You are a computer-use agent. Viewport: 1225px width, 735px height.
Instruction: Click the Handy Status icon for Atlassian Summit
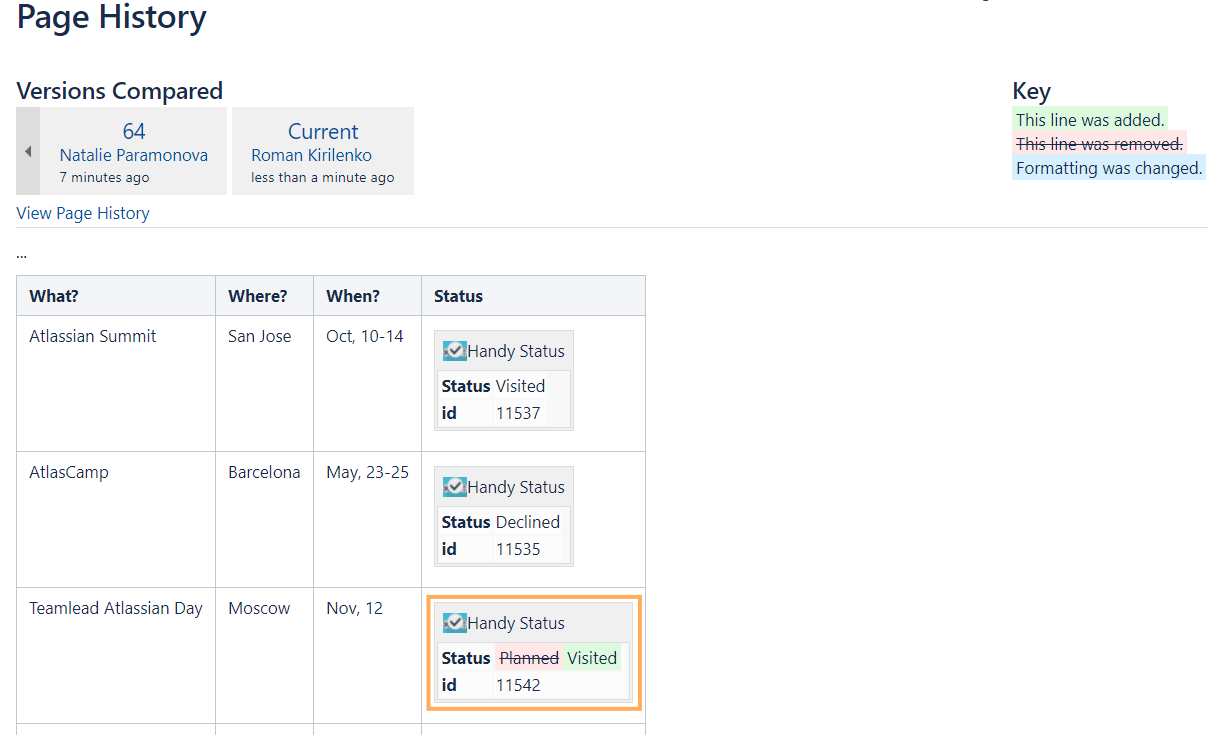[x=455, y=351]
